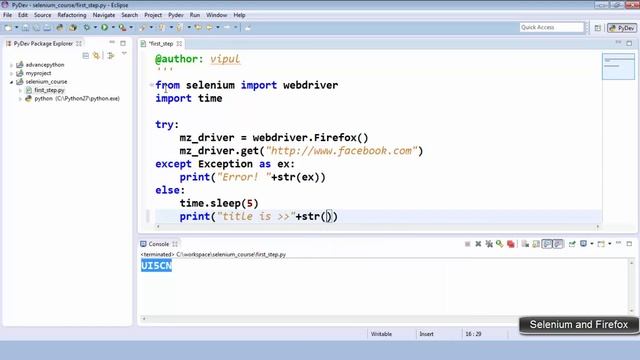Open the Navigate menu
This screenshot has width=640, height=360.
(104, 15)
